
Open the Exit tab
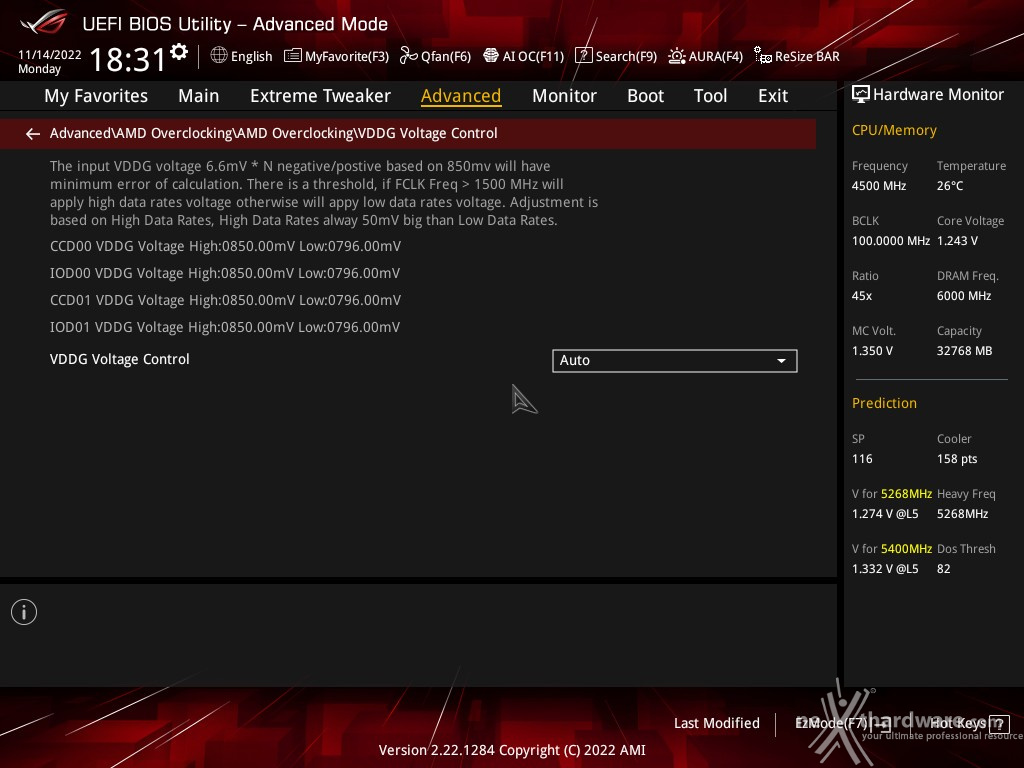click(773, 96)
